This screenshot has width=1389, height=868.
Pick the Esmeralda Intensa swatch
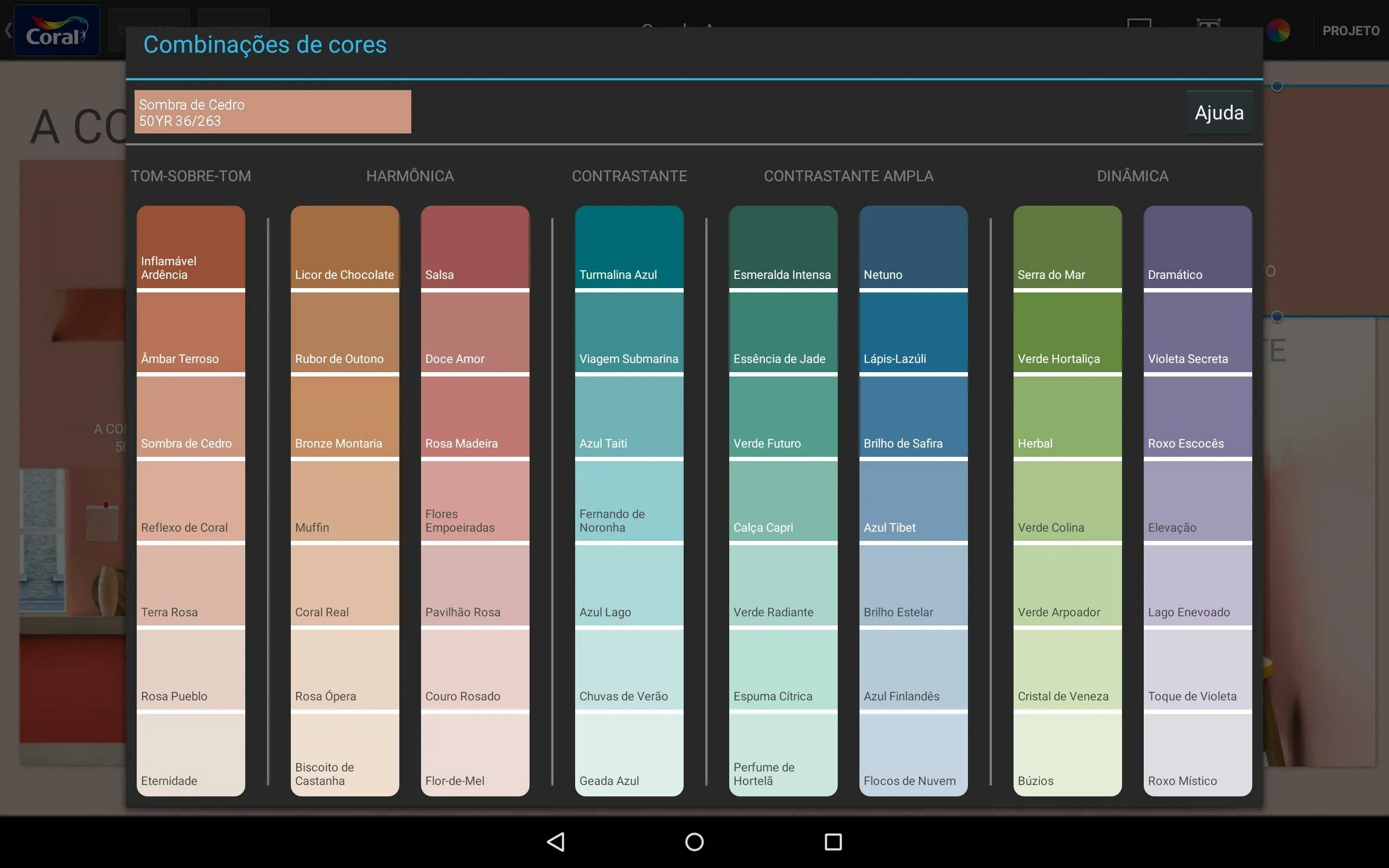click(783, 247)
